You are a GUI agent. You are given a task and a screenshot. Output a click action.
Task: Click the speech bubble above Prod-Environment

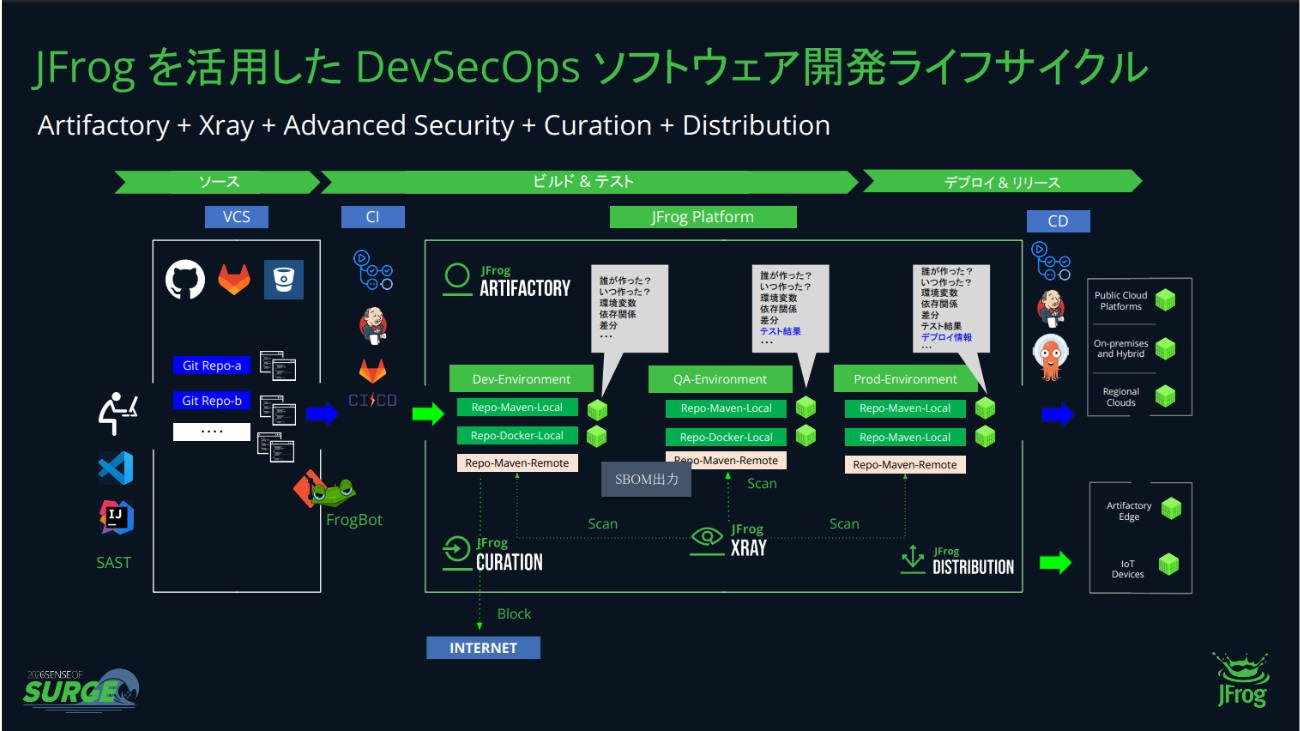(x=950, y=305)
